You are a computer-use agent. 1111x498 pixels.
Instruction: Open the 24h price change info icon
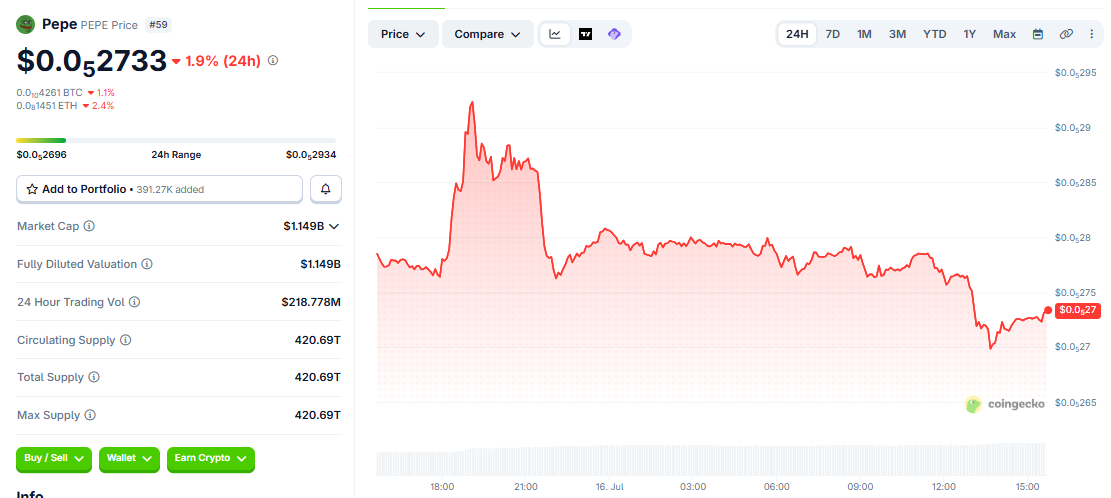coord(273,61)
